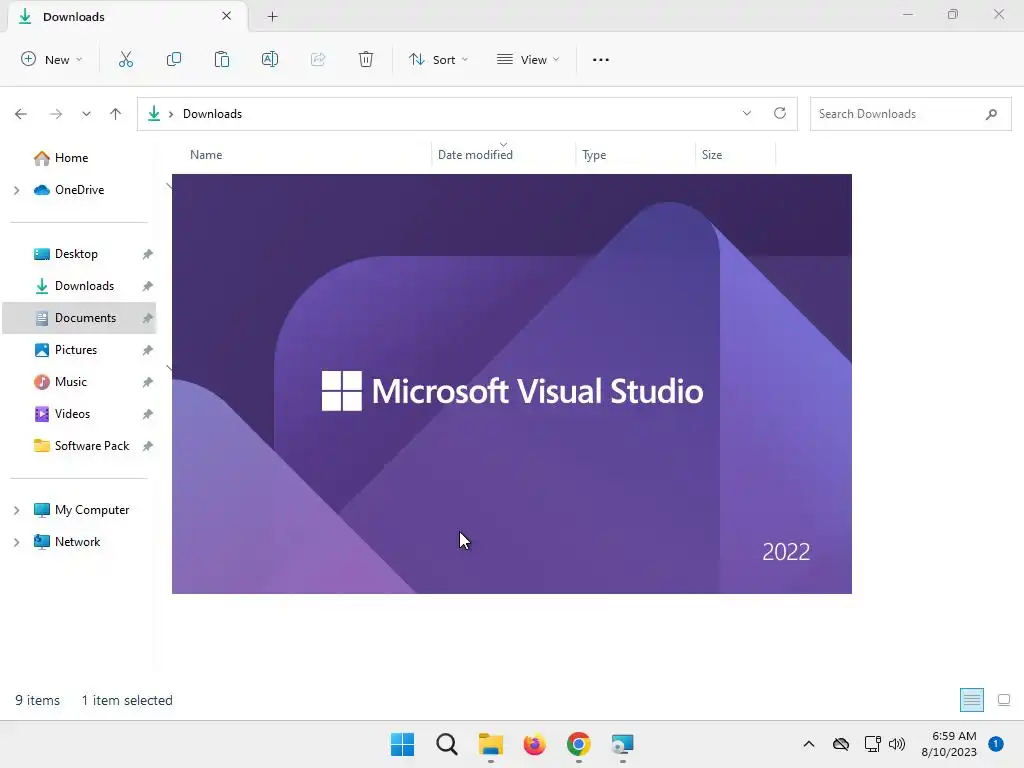The width and height of the screenshot is (1024, 768).
Task: Open taskbar Search magnifier
Action: [447, 744]
